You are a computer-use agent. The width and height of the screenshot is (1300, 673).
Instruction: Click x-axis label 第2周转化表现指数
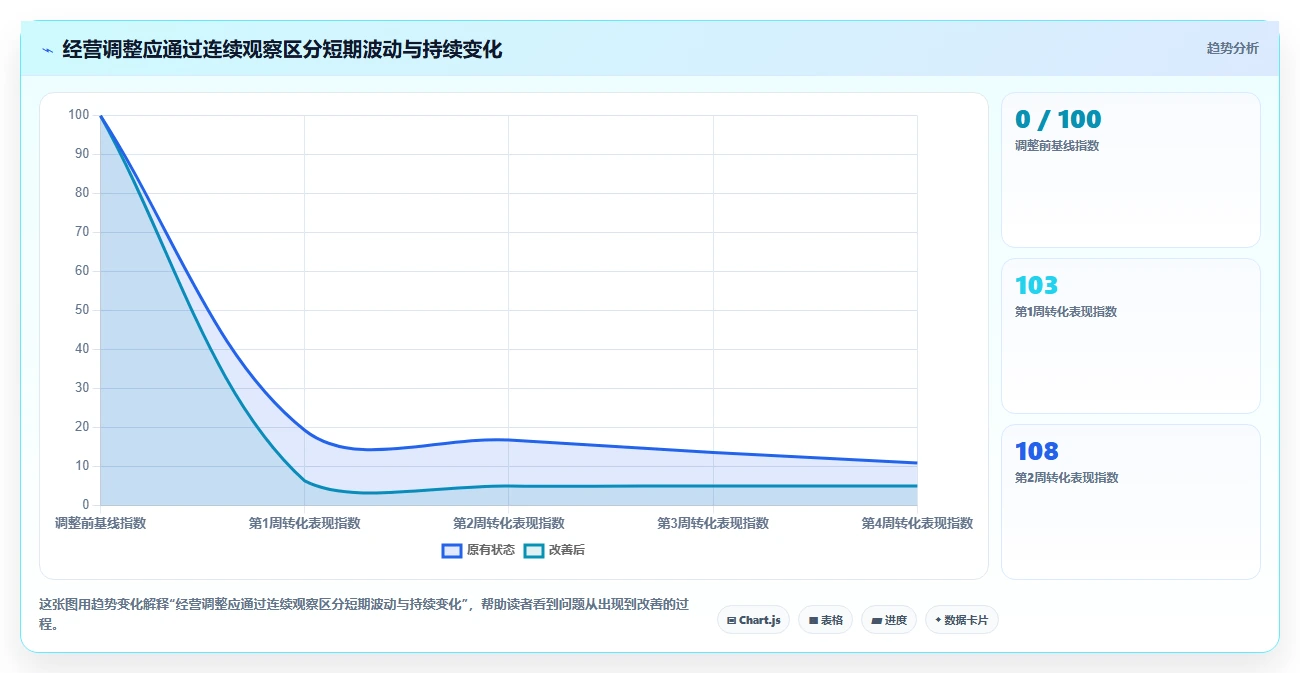click(508, 523)
